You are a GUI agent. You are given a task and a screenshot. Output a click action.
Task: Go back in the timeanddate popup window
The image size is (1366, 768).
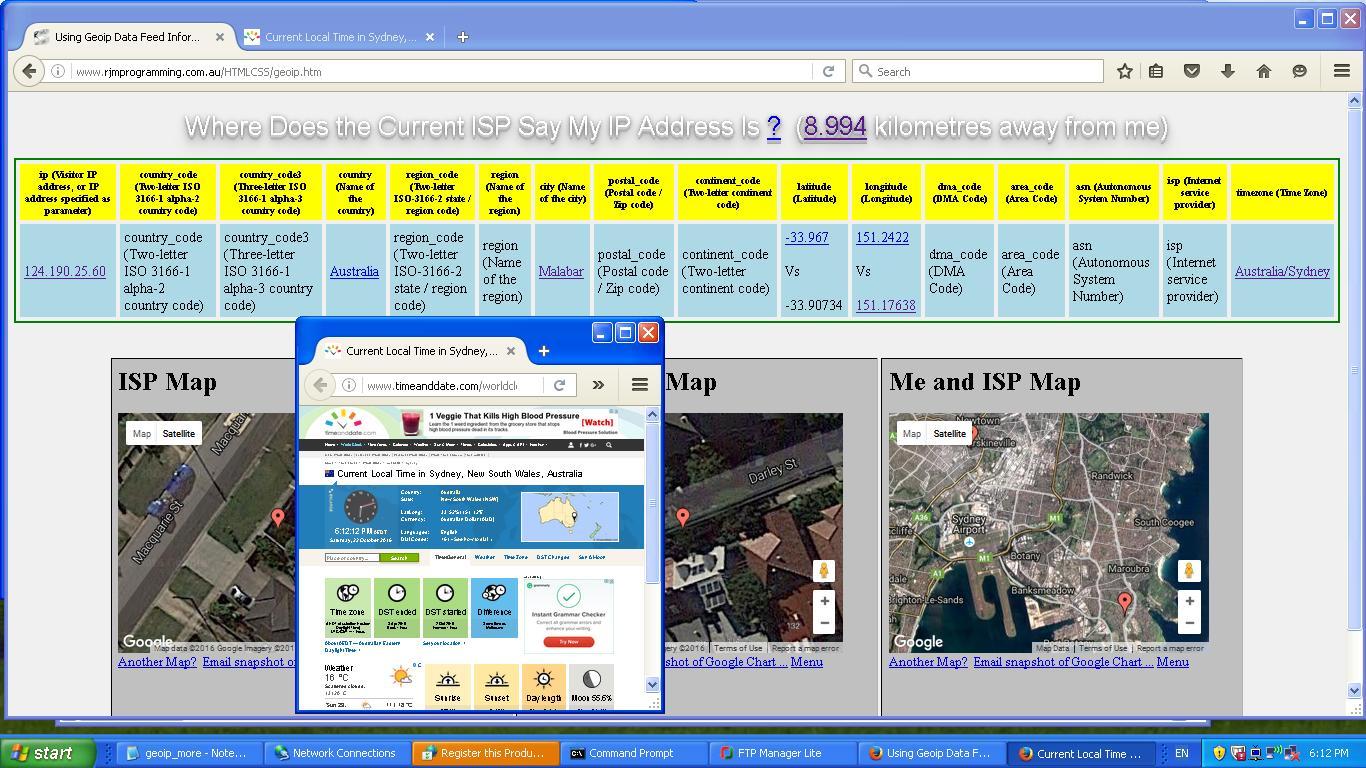[320, 385]
